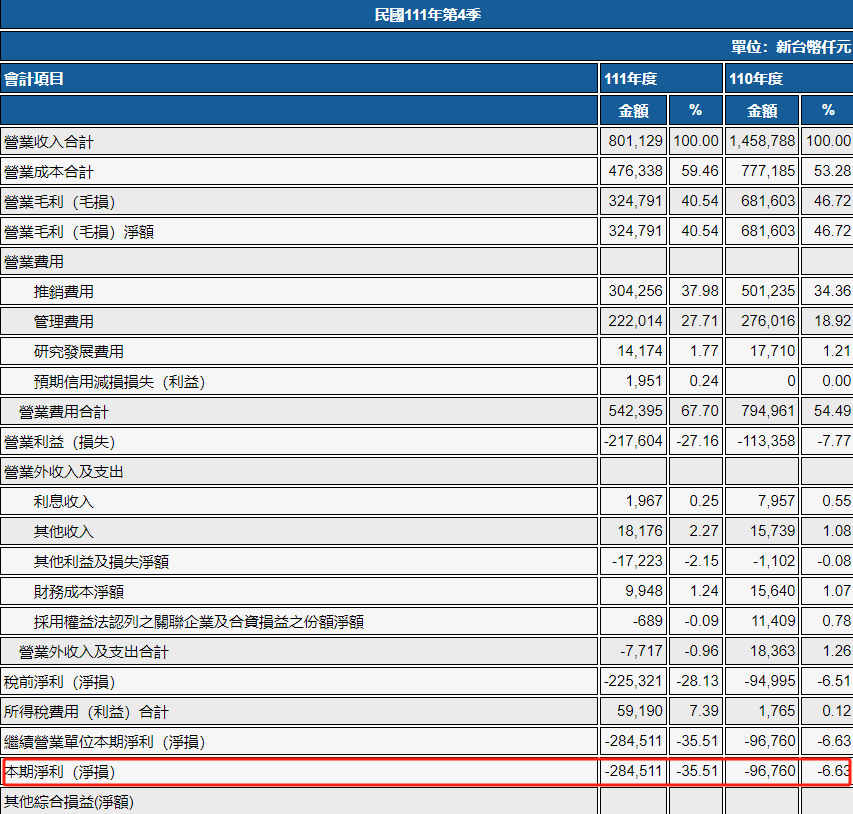Select the 金額 subheader under 110年度
The image size is (853, 814).
[x=762, y=110]
